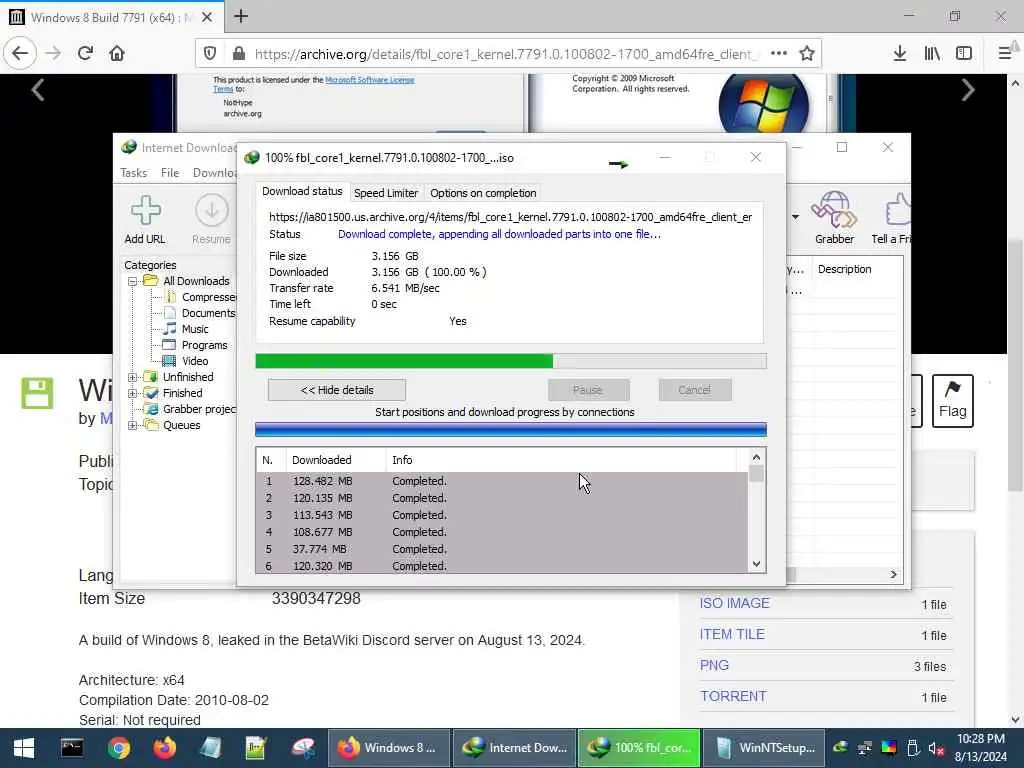Expand the Unfinished category
The image size is (1024, 768).
coord(133,377)
